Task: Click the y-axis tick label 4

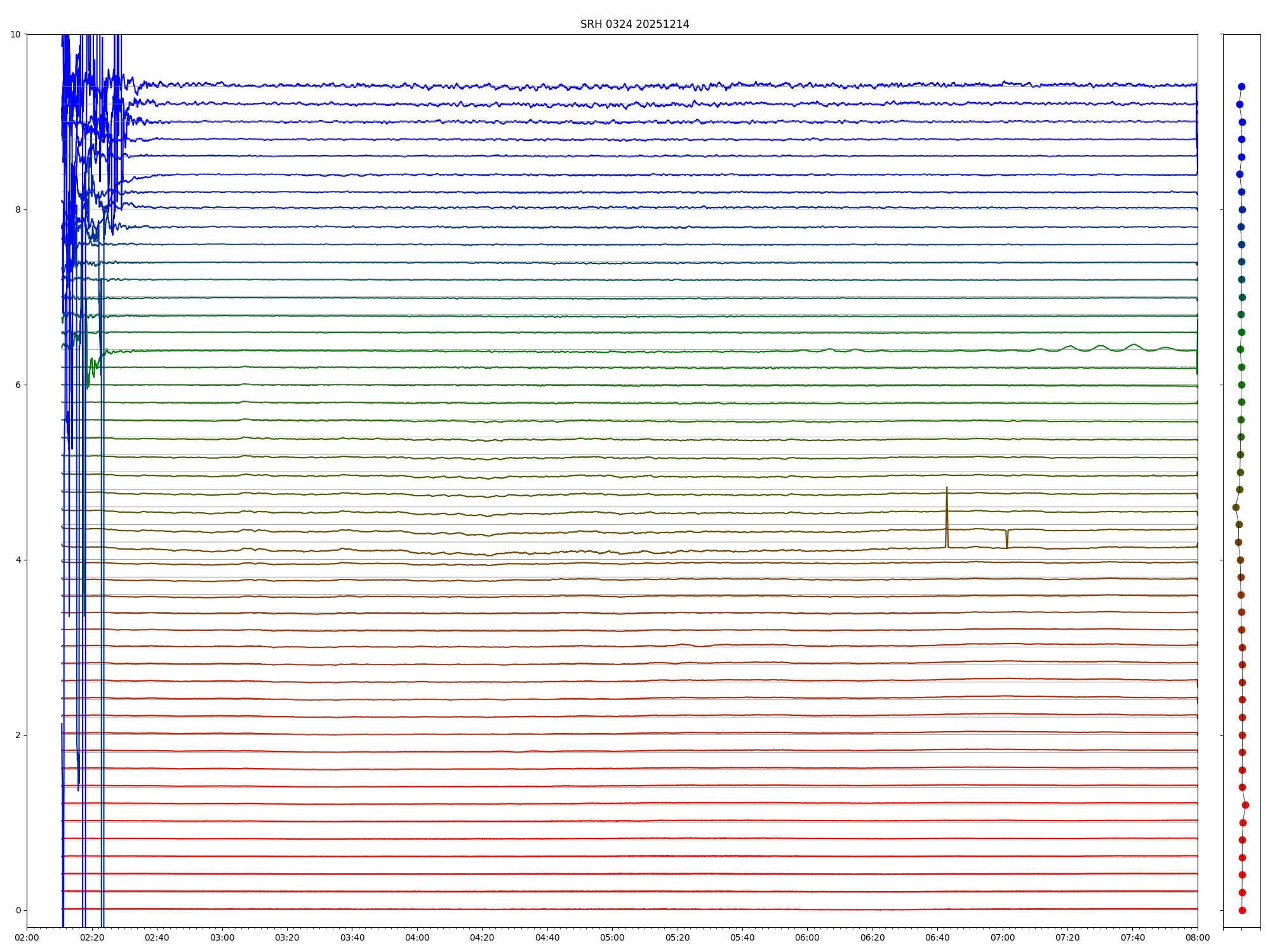Action: (18, 560)
